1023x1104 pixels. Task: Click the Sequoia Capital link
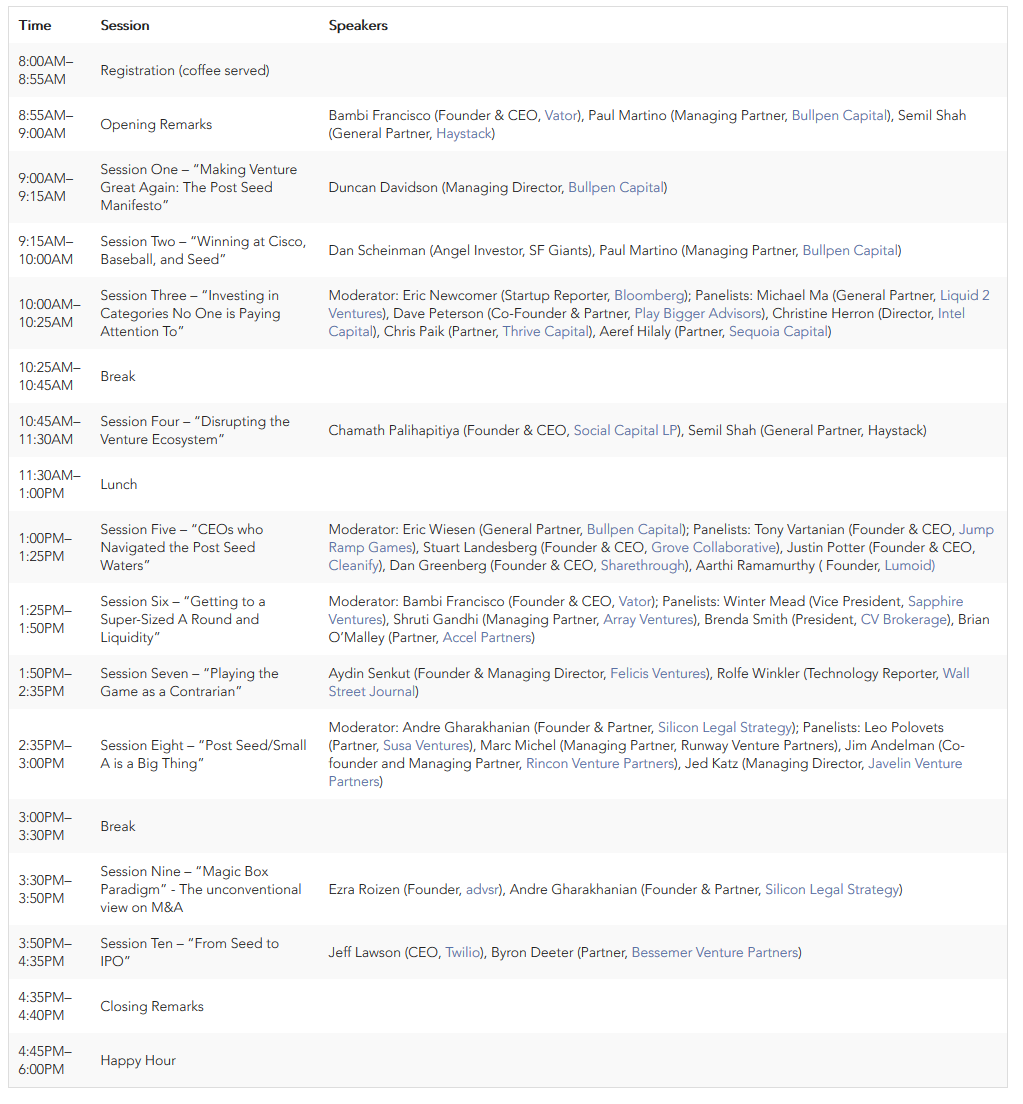click(778, 332)
